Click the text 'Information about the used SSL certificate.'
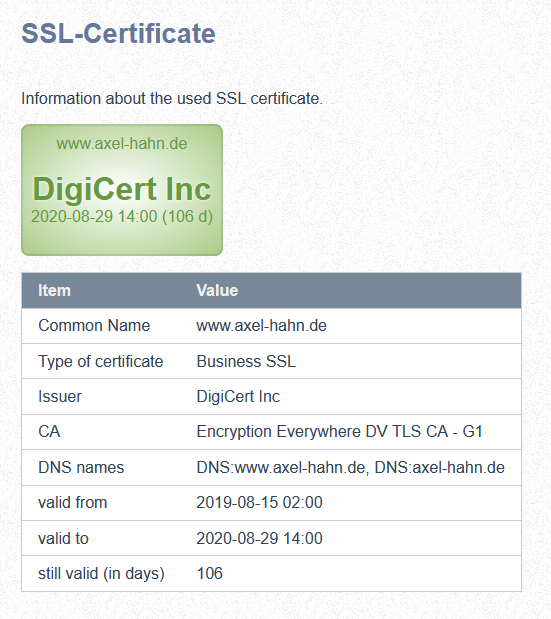The width and height of the screenshot is (551, 619). point(172,98)
